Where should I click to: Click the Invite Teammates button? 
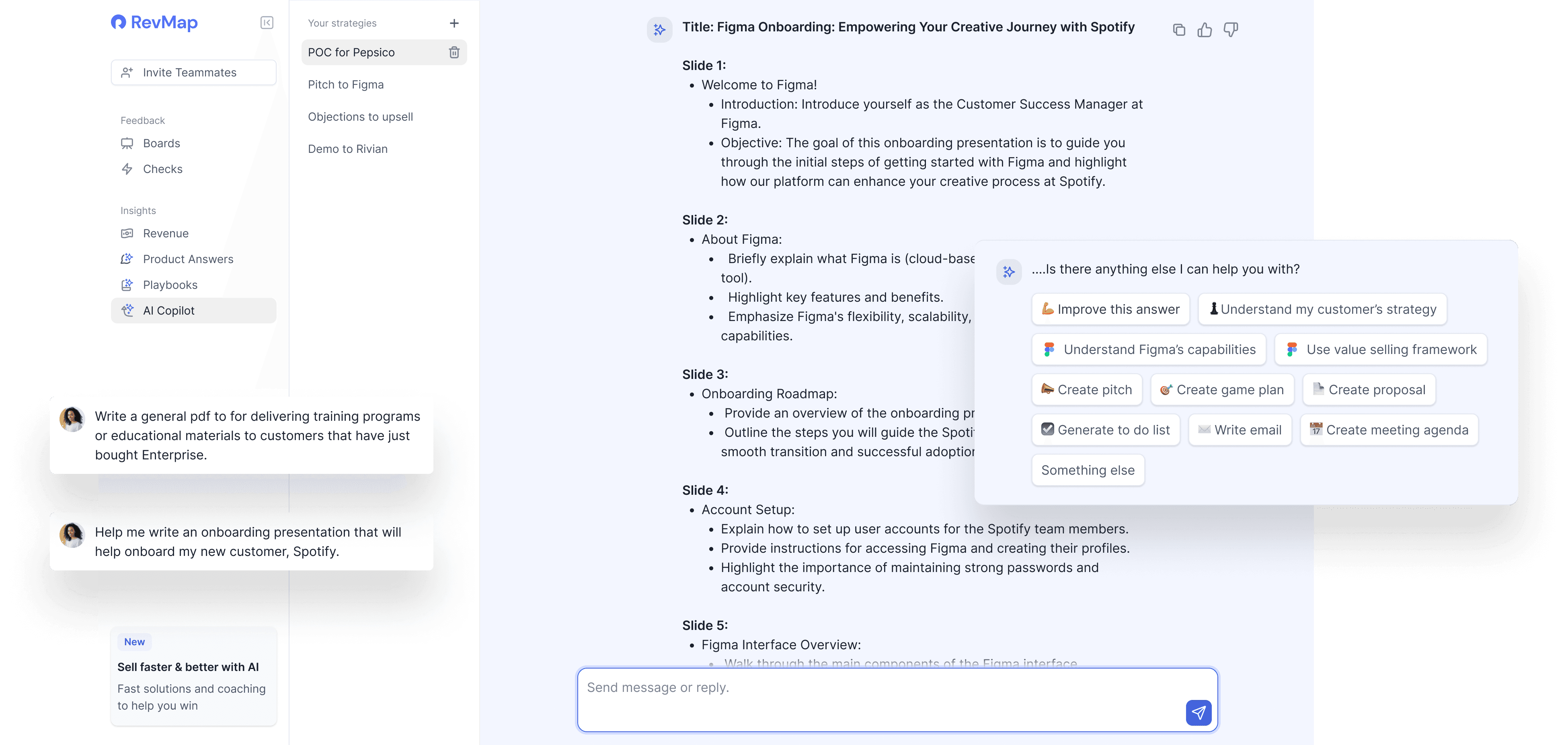coord(193,72)
